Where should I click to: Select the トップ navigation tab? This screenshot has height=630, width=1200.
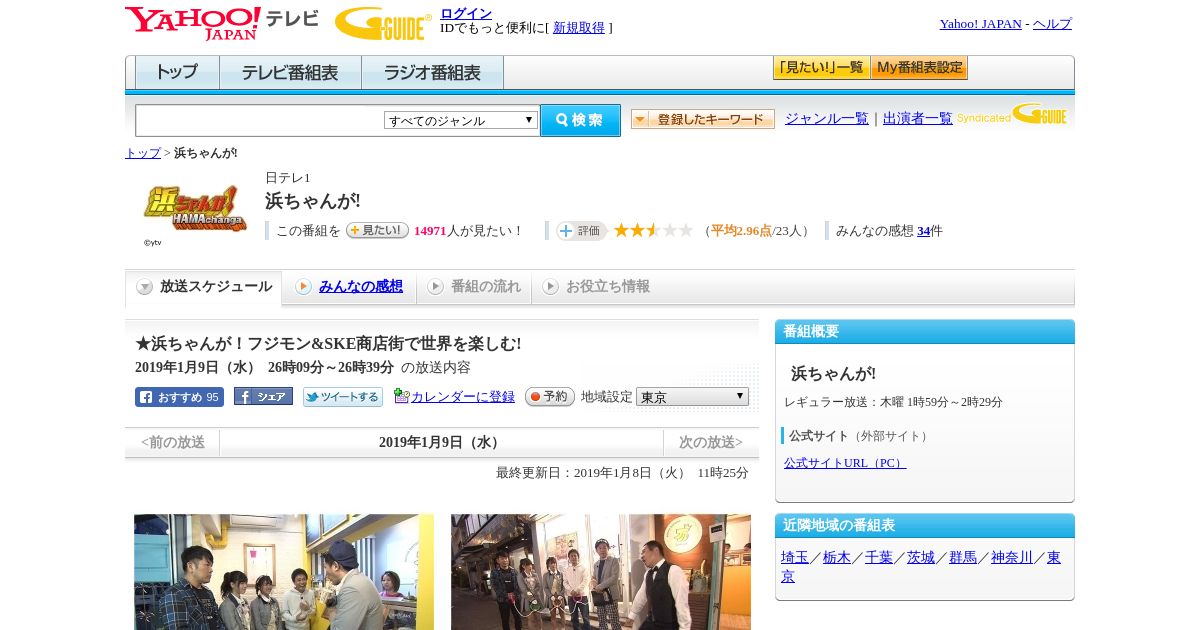[x=177, y=73]
